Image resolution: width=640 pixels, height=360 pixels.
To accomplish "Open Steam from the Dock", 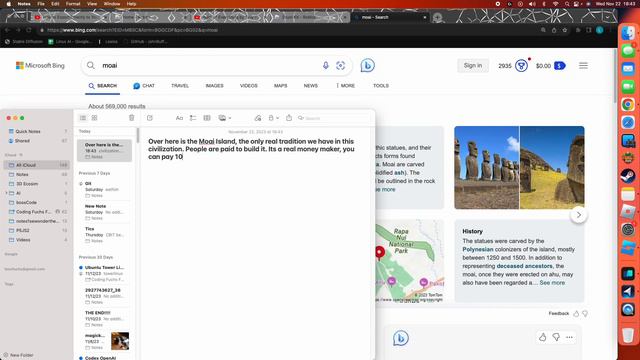I will point(628,176).
